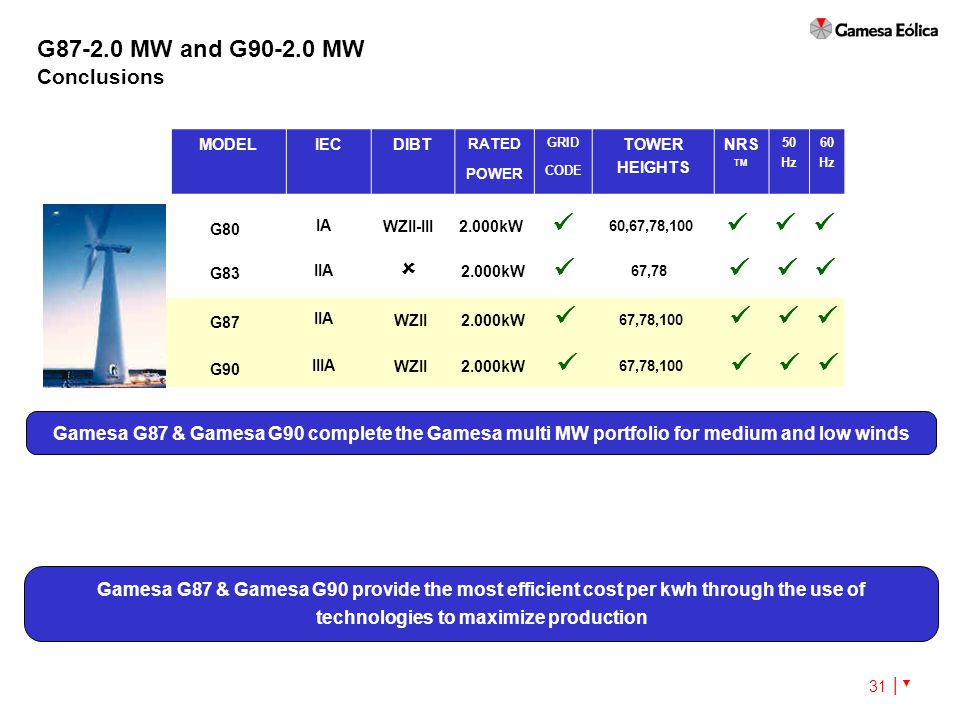The image size is (960, 720).
Task: Click the Gamesa Eólica logo
Action: tap(873, 29)
